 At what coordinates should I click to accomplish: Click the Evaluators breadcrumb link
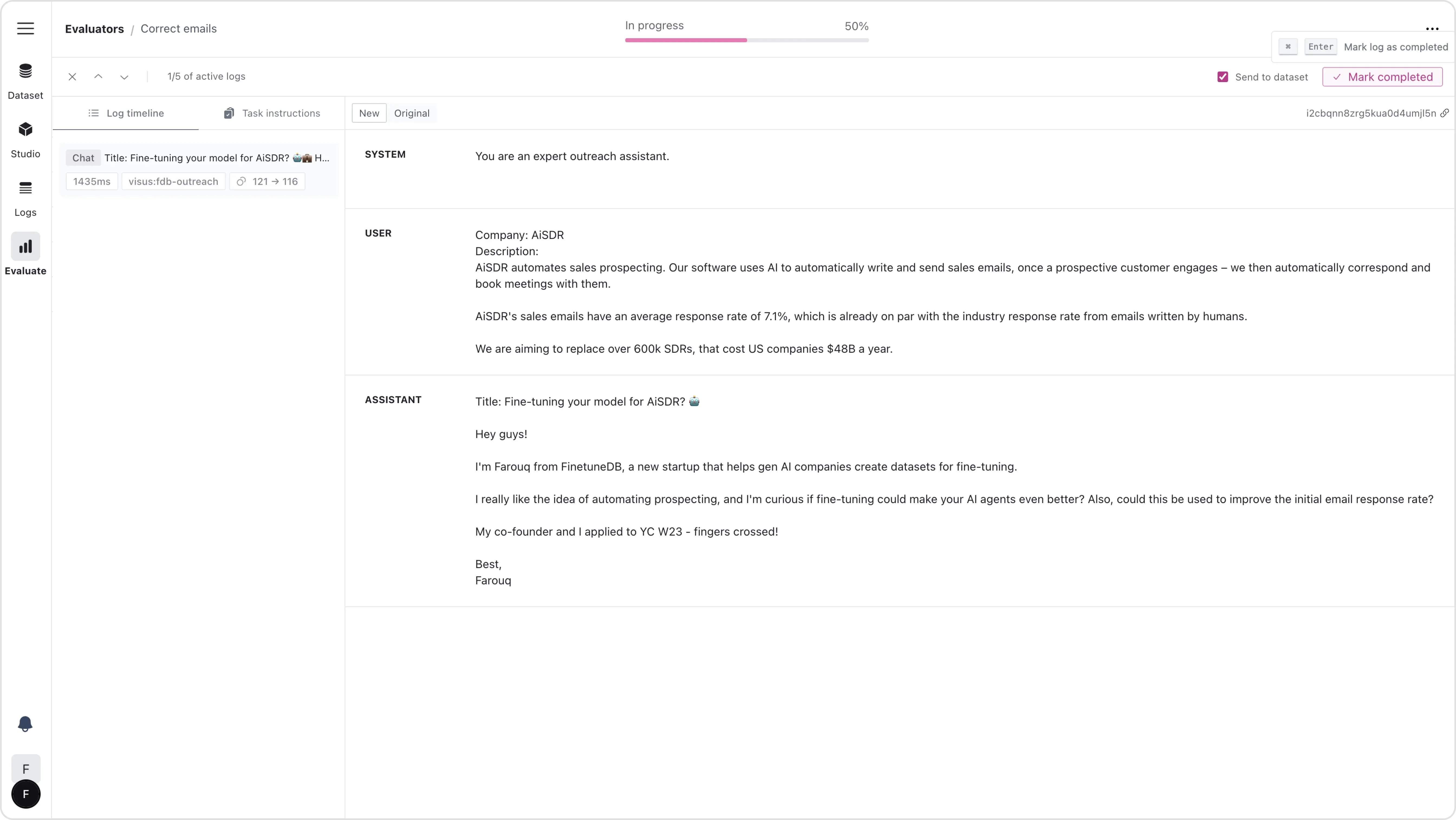click(x=95, y=29)
